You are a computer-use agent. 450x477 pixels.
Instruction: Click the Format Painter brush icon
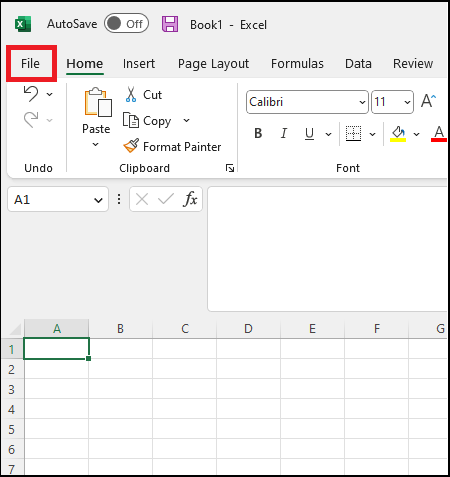click(x=131, y=146)
